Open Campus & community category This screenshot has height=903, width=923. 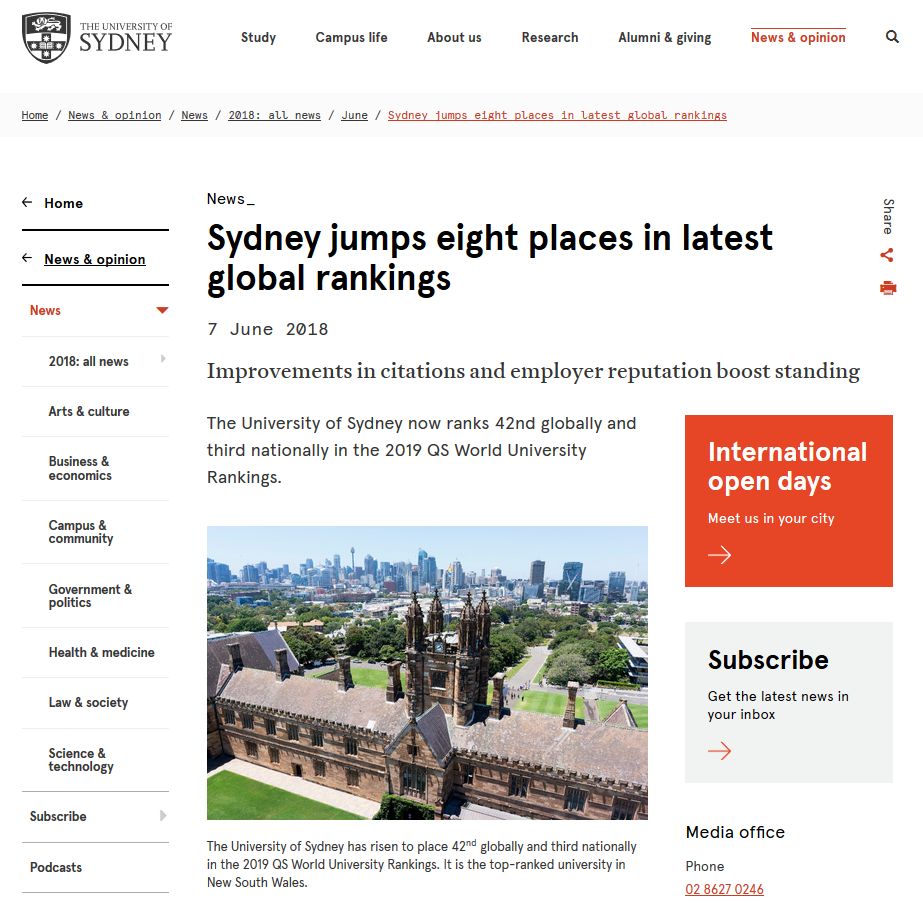(81, 532)
